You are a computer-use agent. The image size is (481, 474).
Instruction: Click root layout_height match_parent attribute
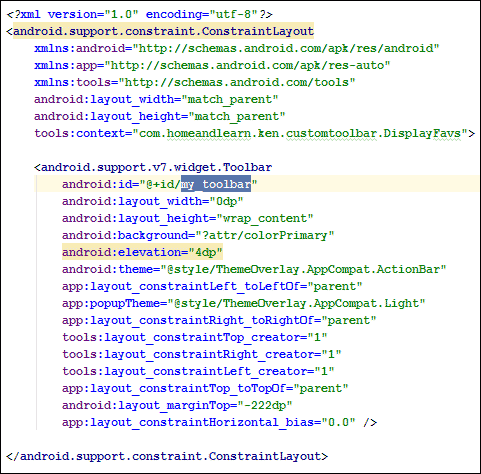[160, 116]
